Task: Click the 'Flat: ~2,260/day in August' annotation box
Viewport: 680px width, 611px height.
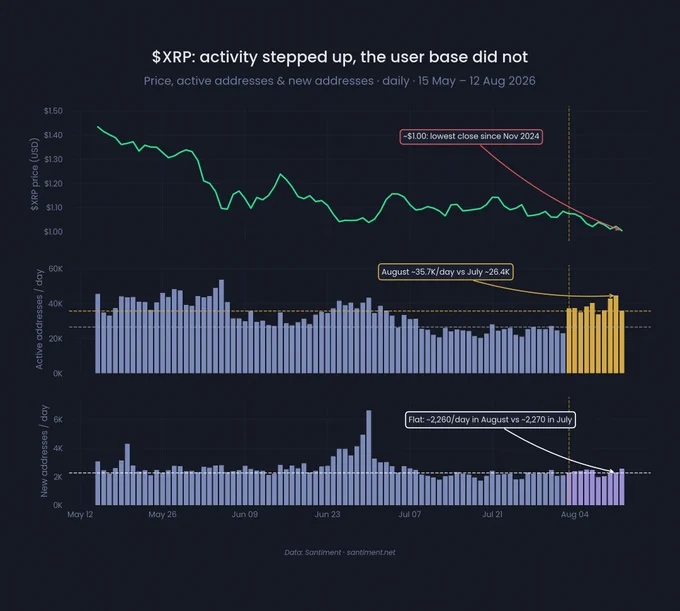Action: [490, 420]
